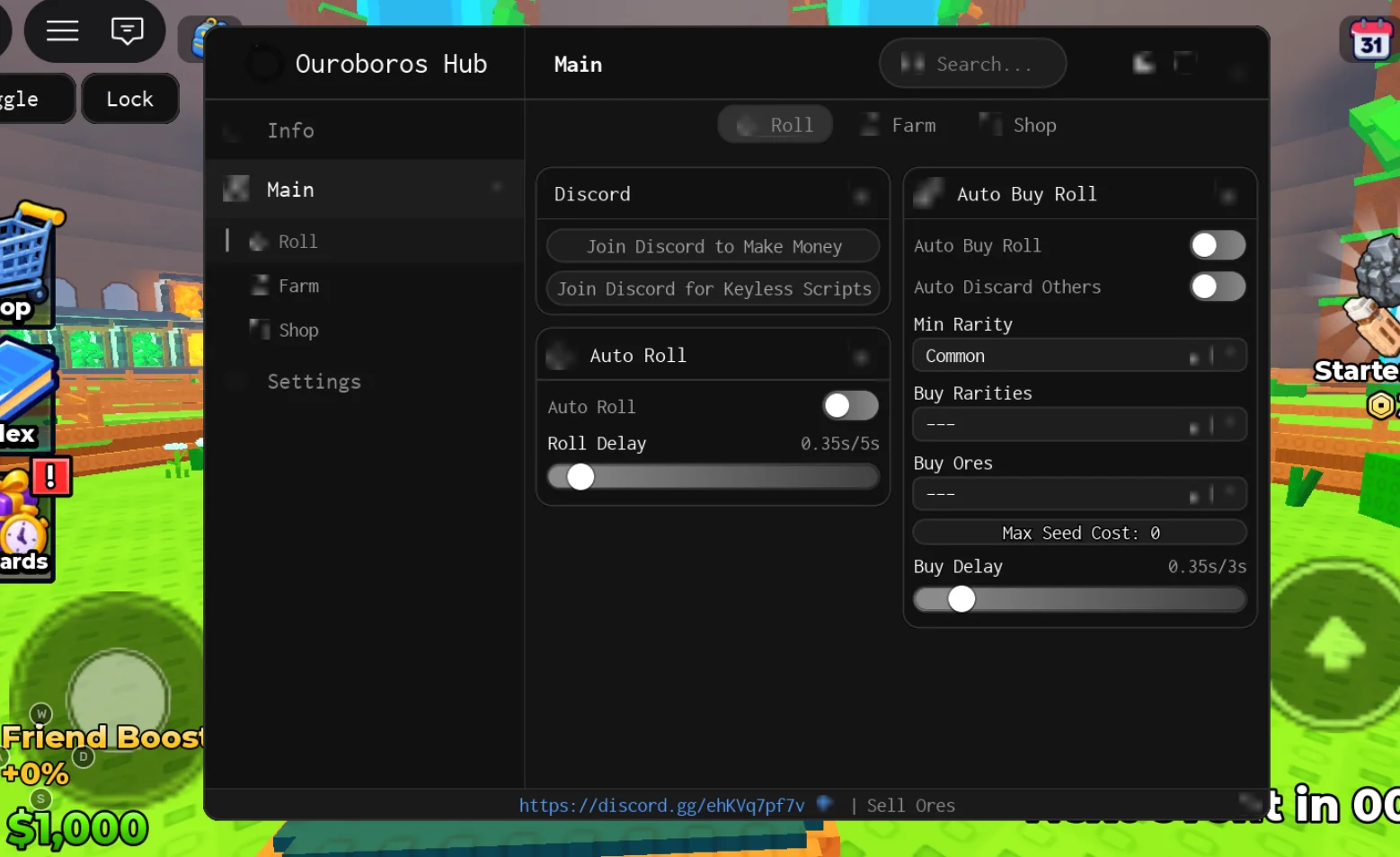Click the Auto Buy Roll panel header icon

[x=928, y=193]
